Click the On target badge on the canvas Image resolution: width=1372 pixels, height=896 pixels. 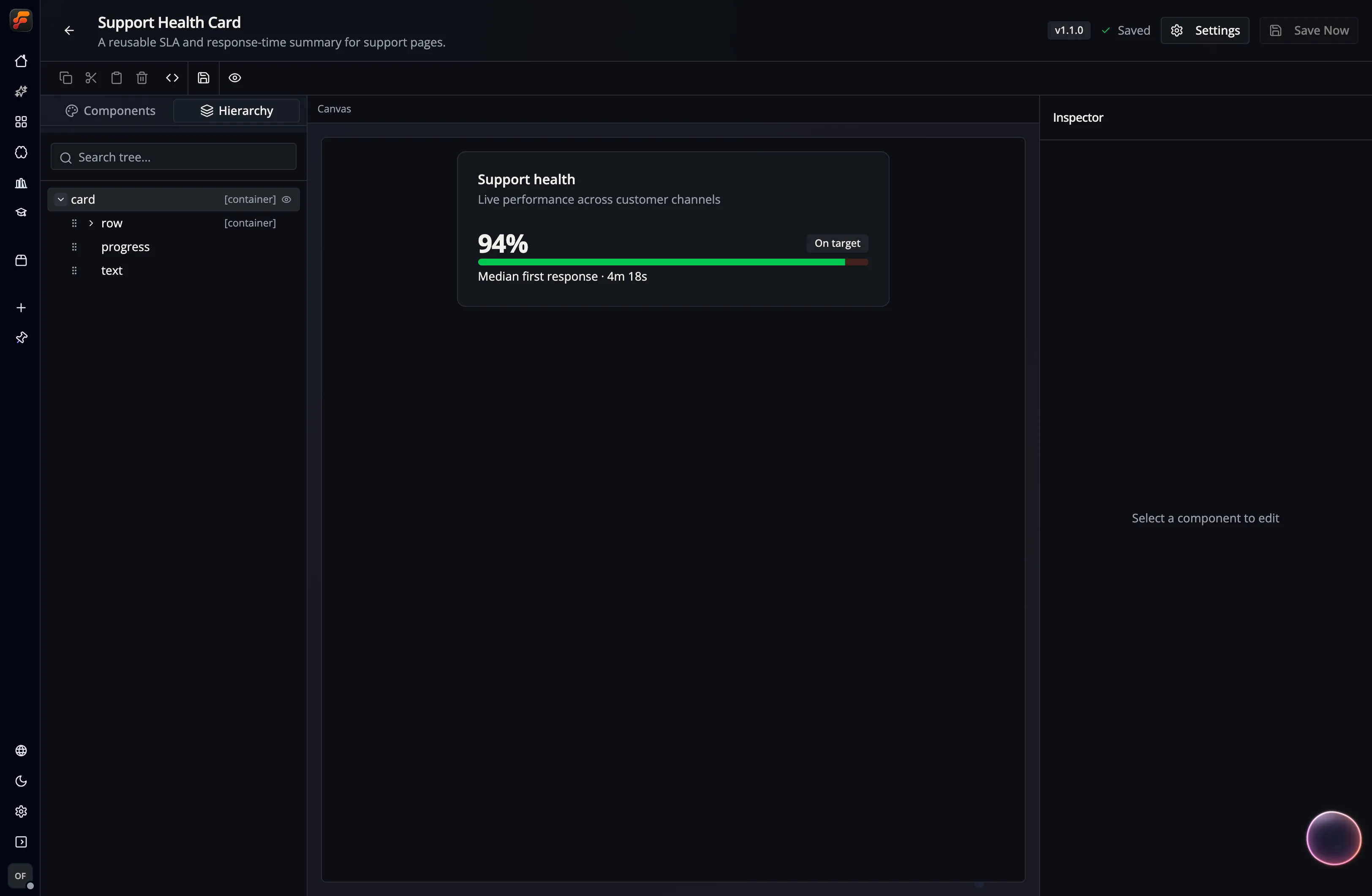(837, 243)
